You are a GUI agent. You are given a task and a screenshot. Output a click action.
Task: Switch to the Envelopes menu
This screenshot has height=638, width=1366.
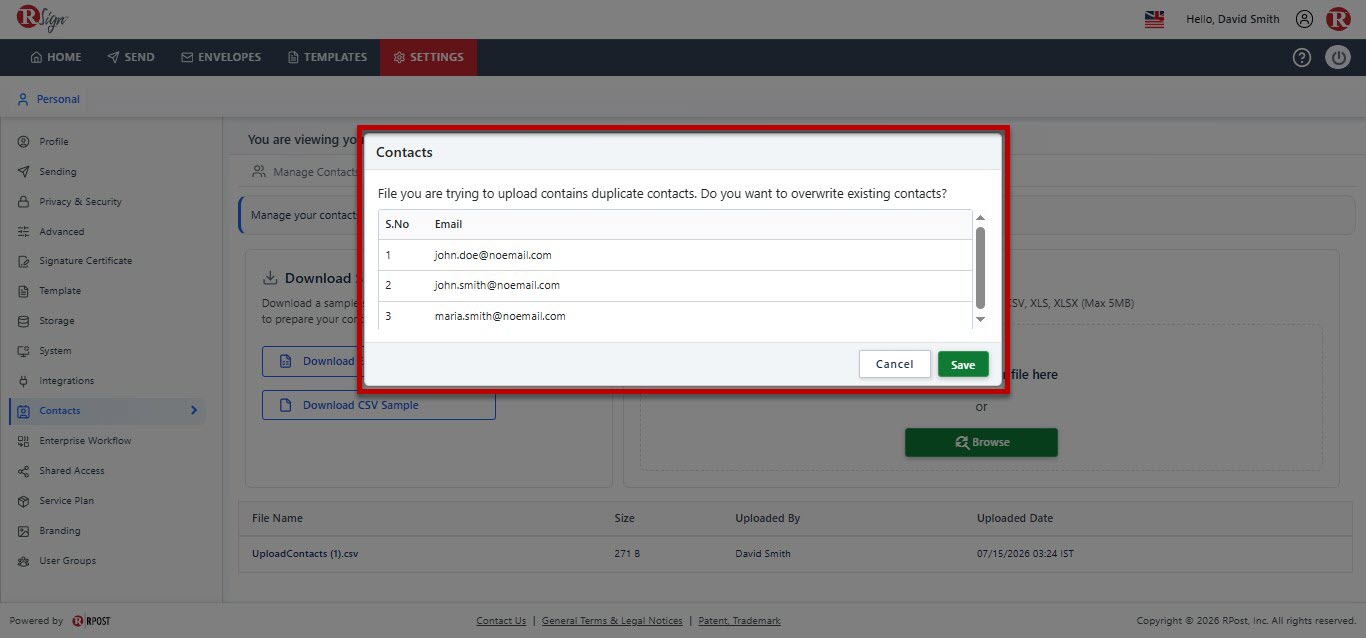point(221,57)
